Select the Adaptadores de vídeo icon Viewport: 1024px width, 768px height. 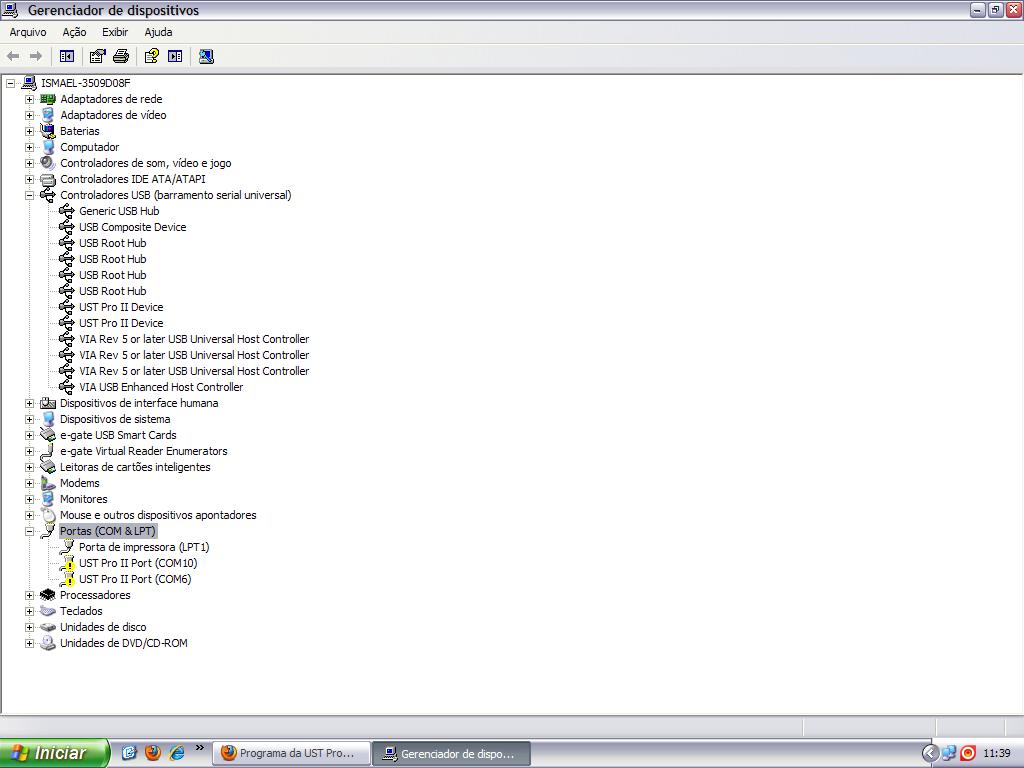tap(48, 115)
